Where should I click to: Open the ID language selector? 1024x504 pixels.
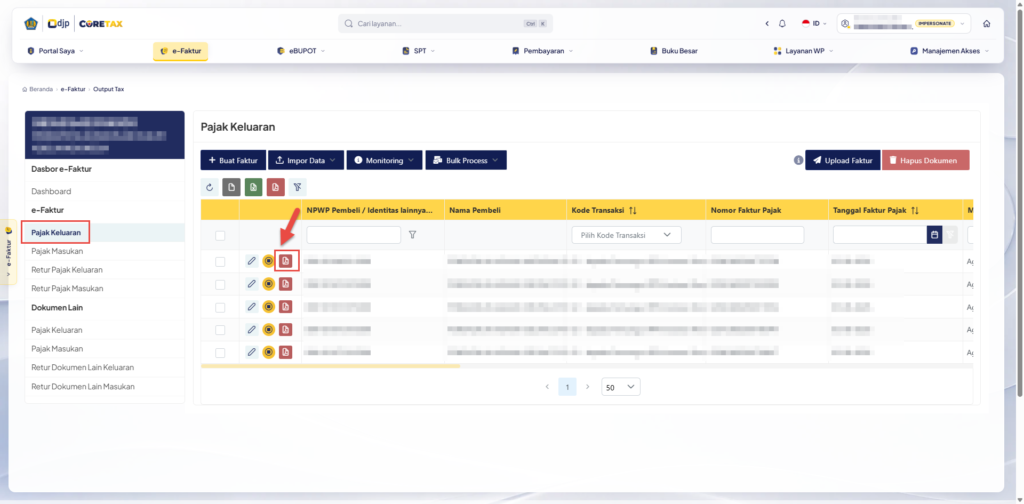(814, 24)
